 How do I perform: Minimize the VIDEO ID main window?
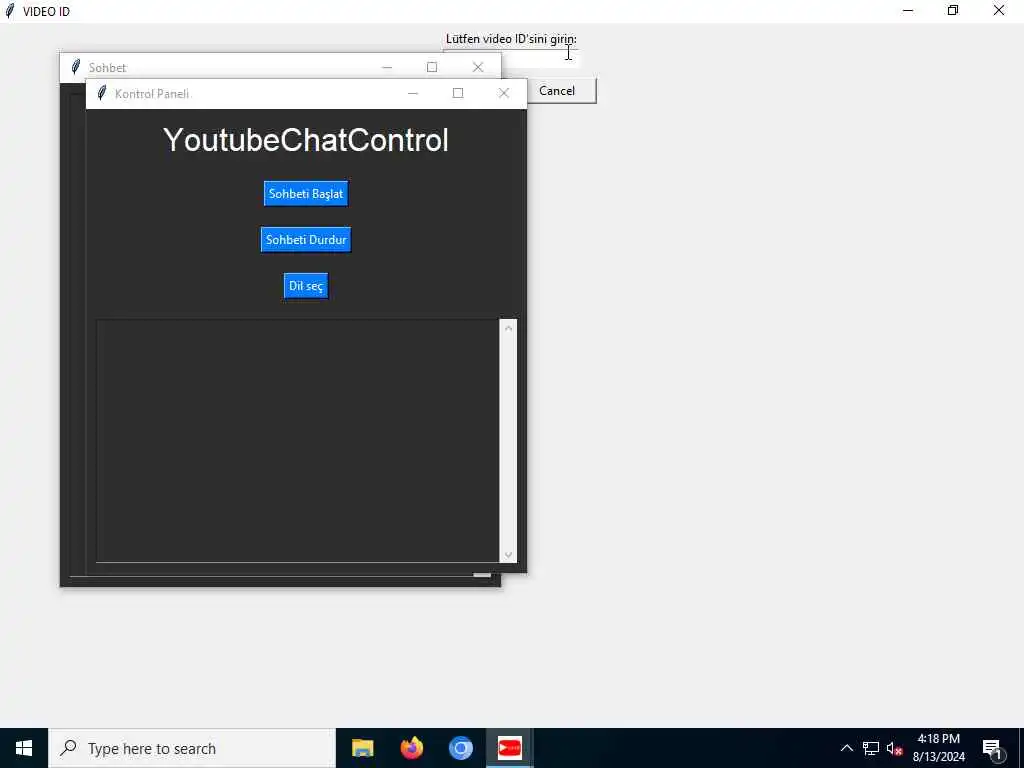[908, 10]
